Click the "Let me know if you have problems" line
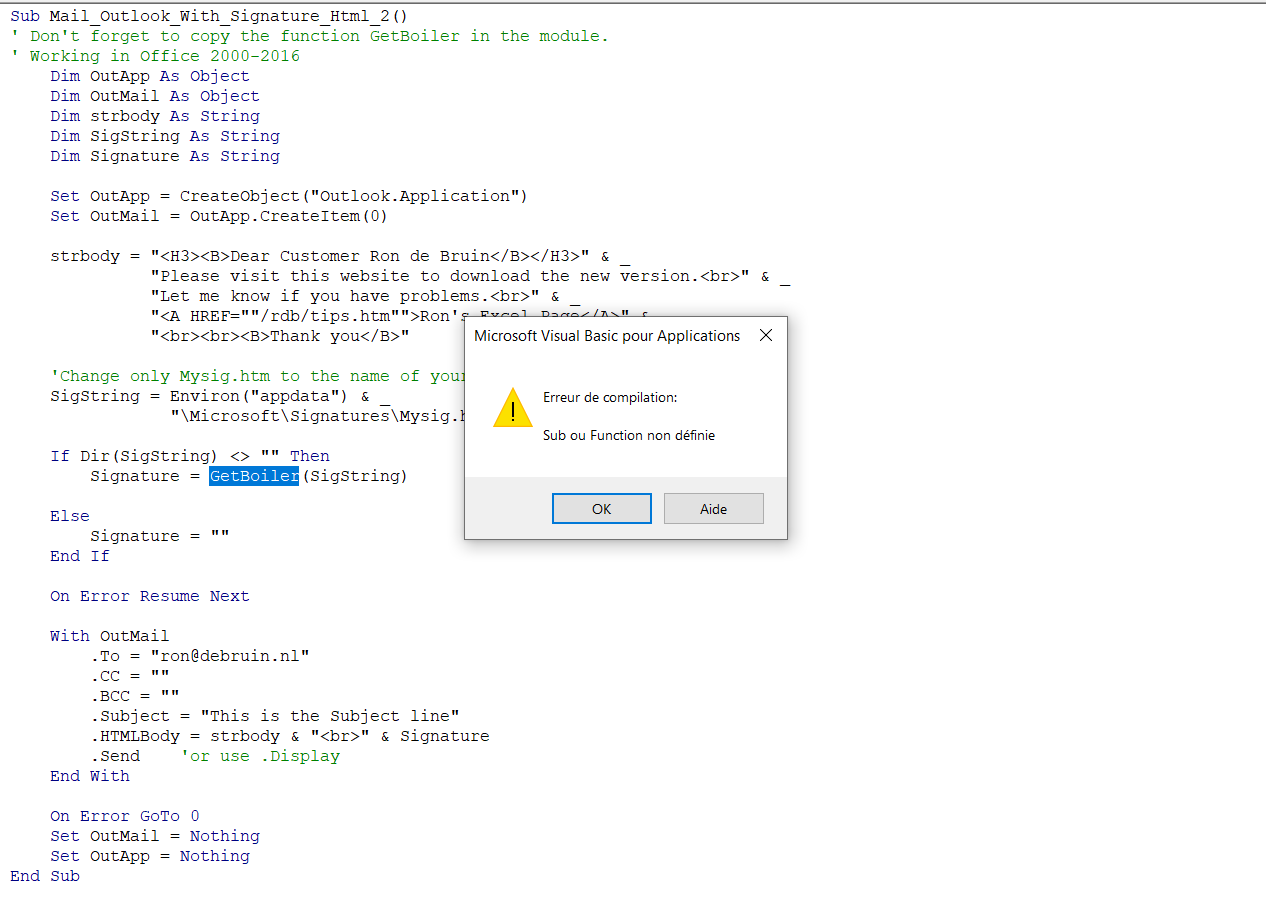Viewport: 1266px width, 897px height. (365, 296)
